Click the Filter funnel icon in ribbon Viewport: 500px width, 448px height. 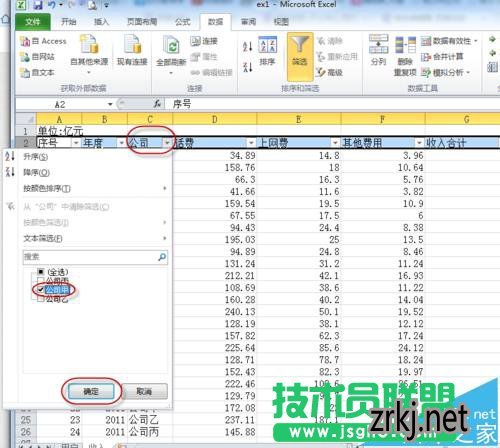tap(300, 45)
